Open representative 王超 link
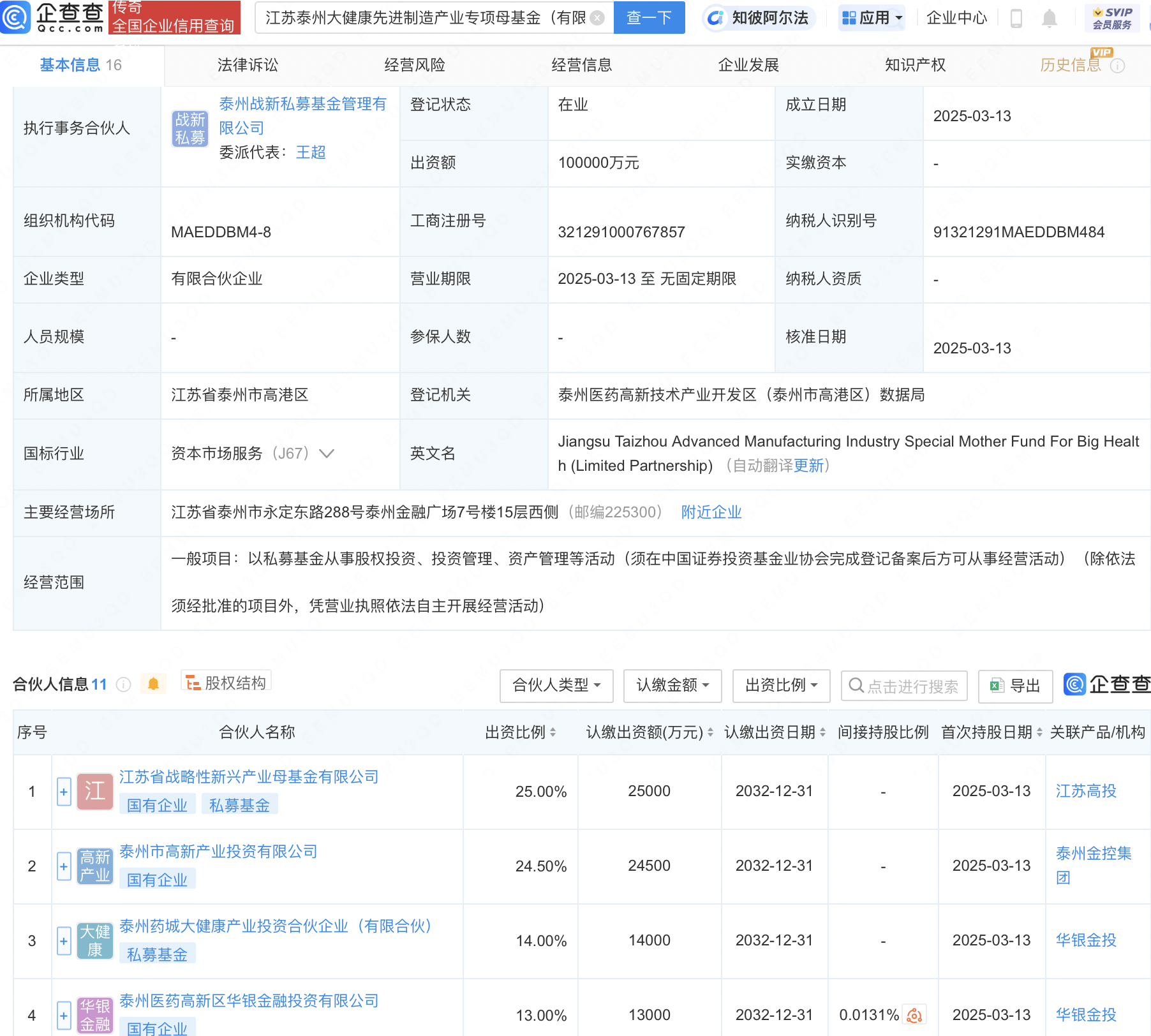Screen dimensions: 1151x1036 (x=311, y=152)
